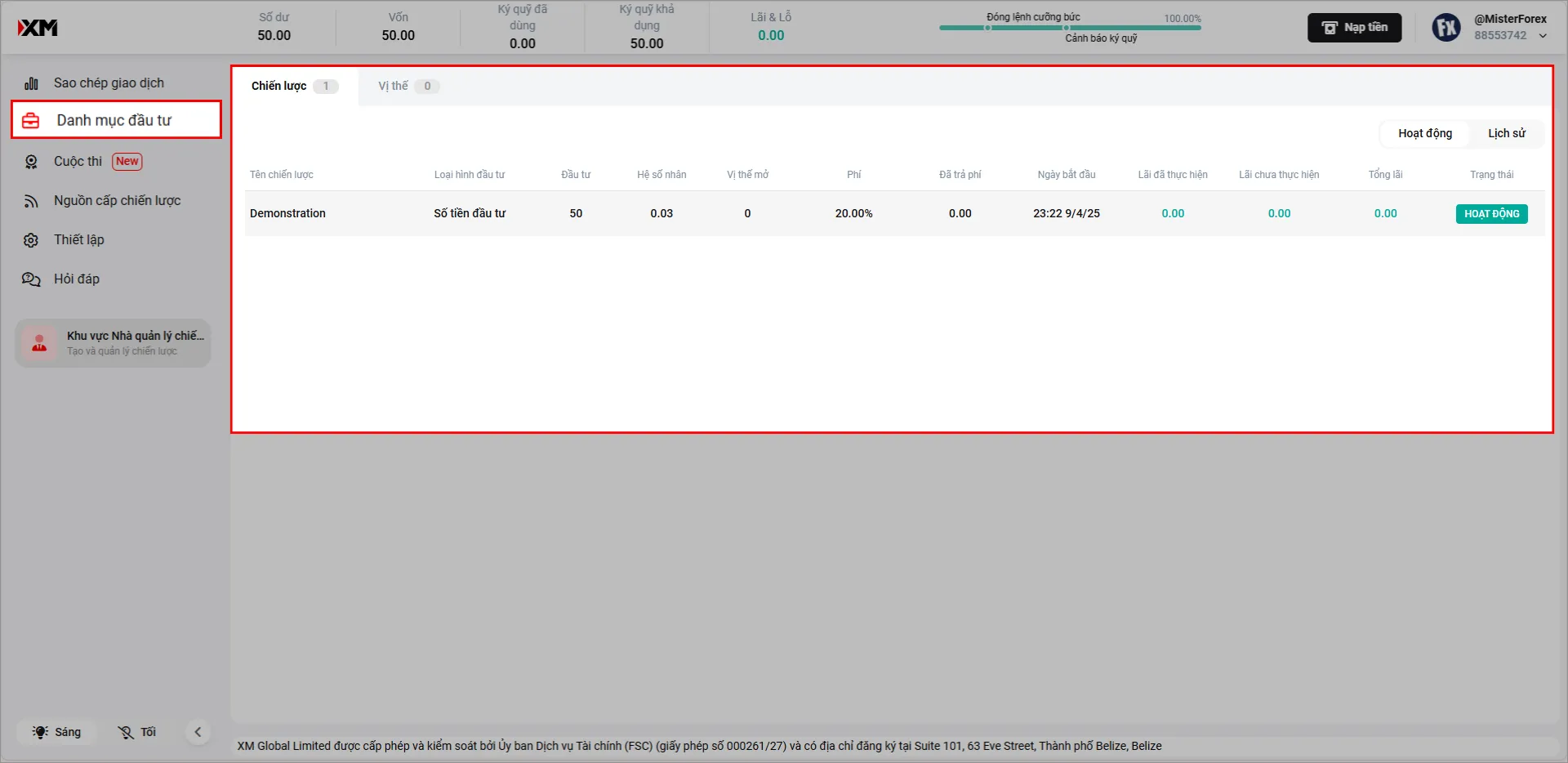
Task: Click the Tên chiến lược column header
Action: pyautogui.click(x=282, y=175)
